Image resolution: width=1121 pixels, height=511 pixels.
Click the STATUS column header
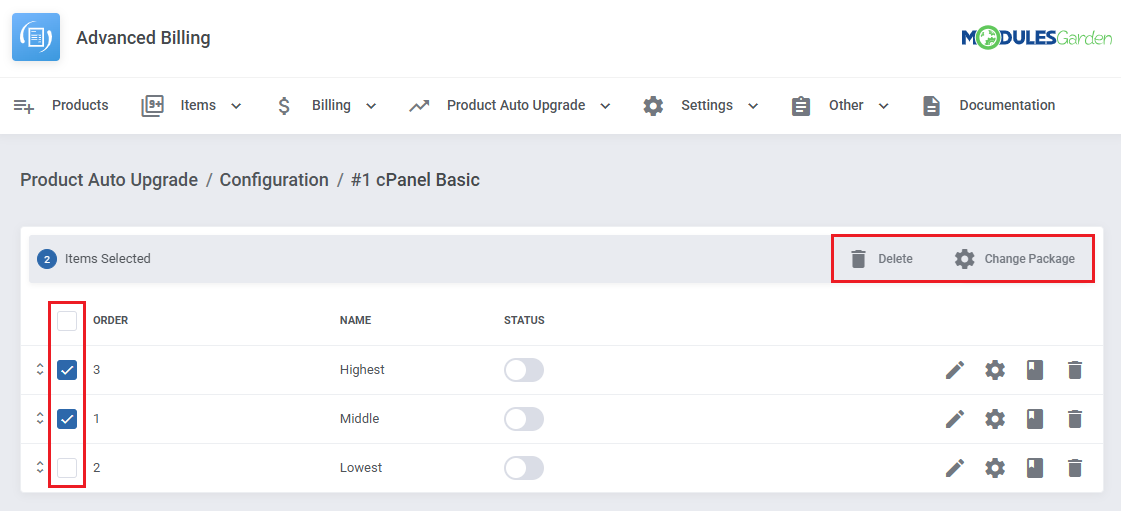point(524,320)
